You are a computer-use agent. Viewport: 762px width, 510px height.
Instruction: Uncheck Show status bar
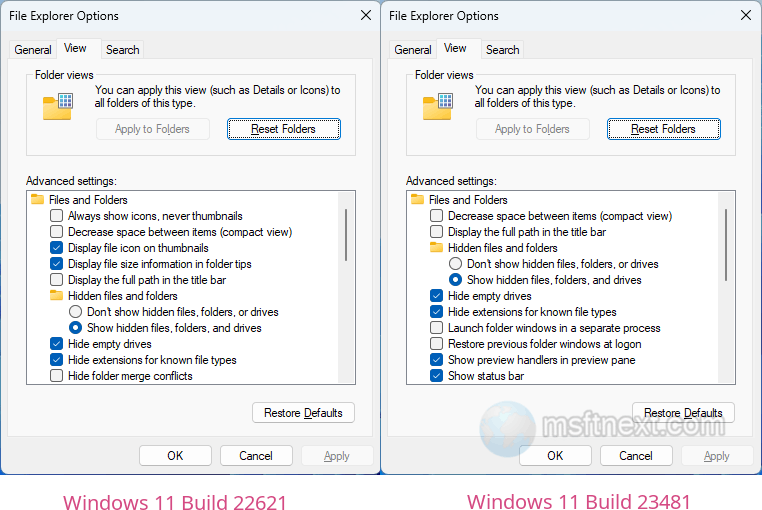pyautogui.click(x=436, y=376)
